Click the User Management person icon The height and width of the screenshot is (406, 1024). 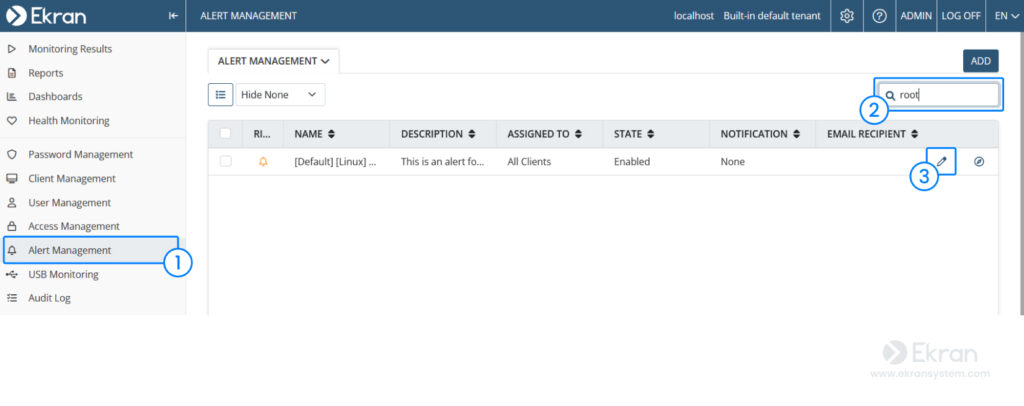point(11,203)
